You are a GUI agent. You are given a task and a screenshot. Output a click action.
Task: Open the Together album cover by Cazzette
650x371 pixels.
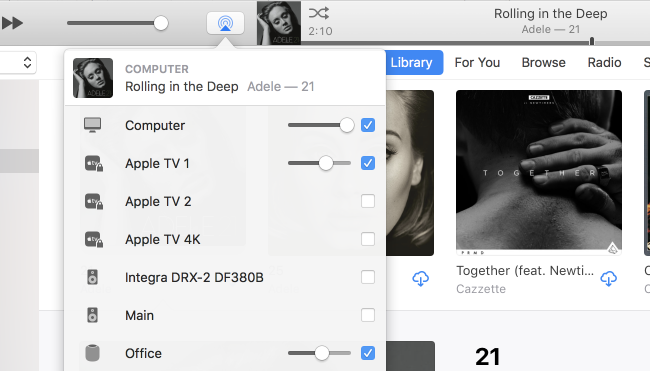tap(538, 173)
